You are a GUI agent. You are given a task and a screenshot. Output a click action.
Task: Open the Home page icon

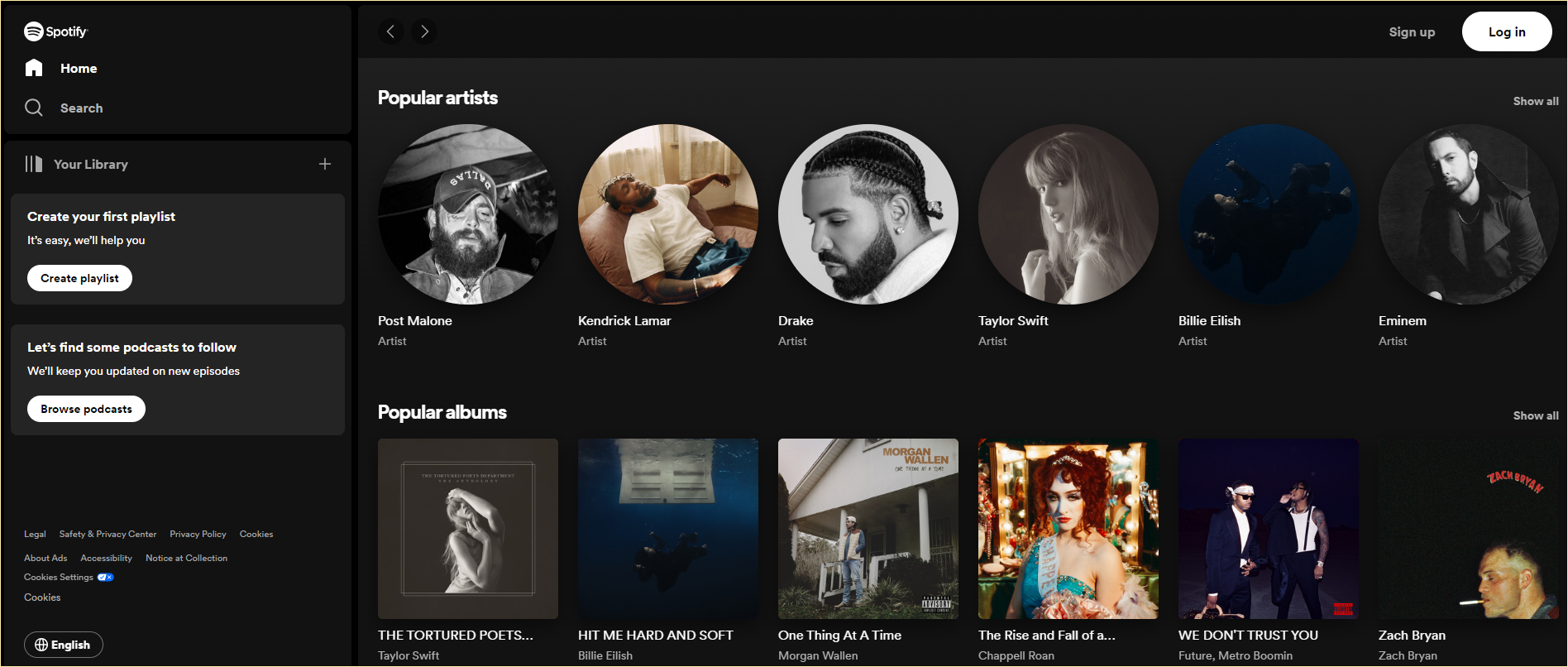coord(34,68)
